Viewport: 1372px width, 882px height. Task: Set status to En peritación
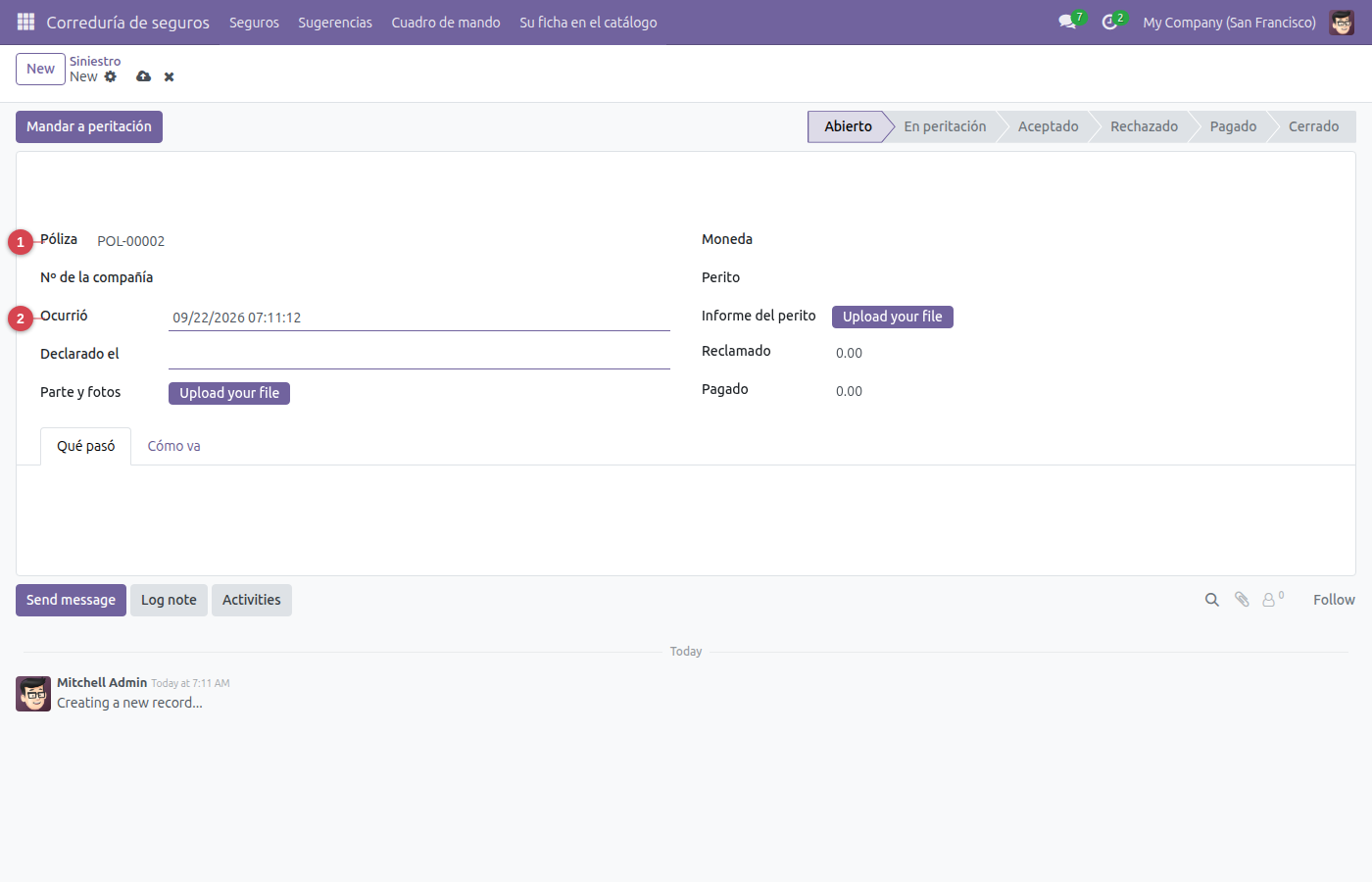click(x=945, y=126)
